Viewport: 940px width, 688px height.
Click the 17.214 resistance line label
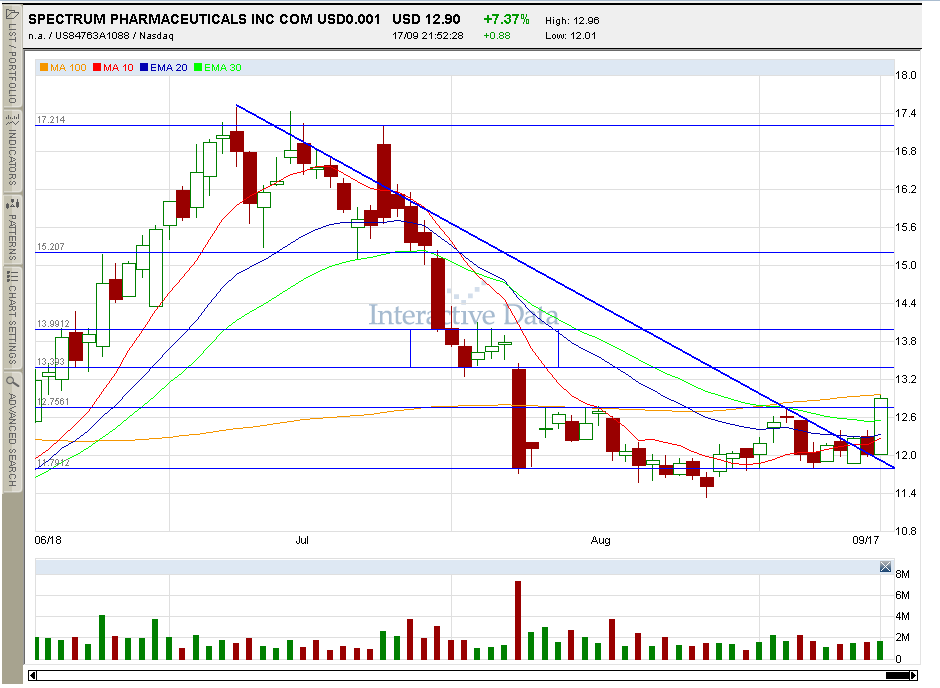[x=51, y=119]
